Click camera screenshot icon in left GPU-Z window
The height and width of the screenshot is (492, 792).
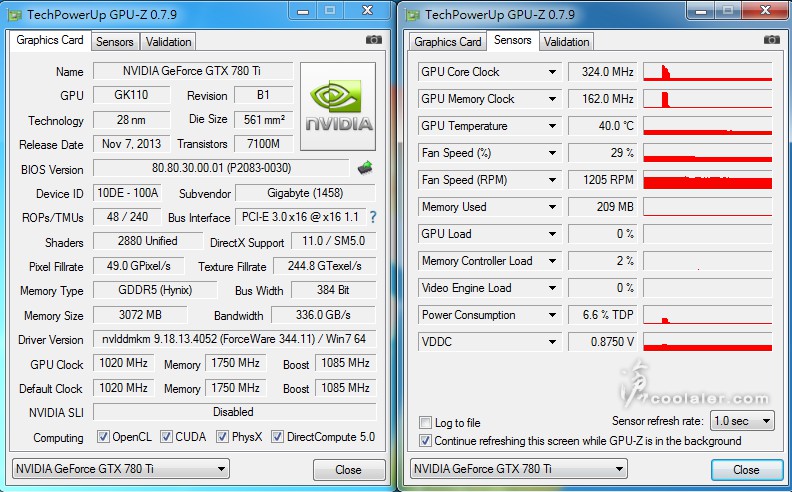pyautogui.click(x=374, y=40)
